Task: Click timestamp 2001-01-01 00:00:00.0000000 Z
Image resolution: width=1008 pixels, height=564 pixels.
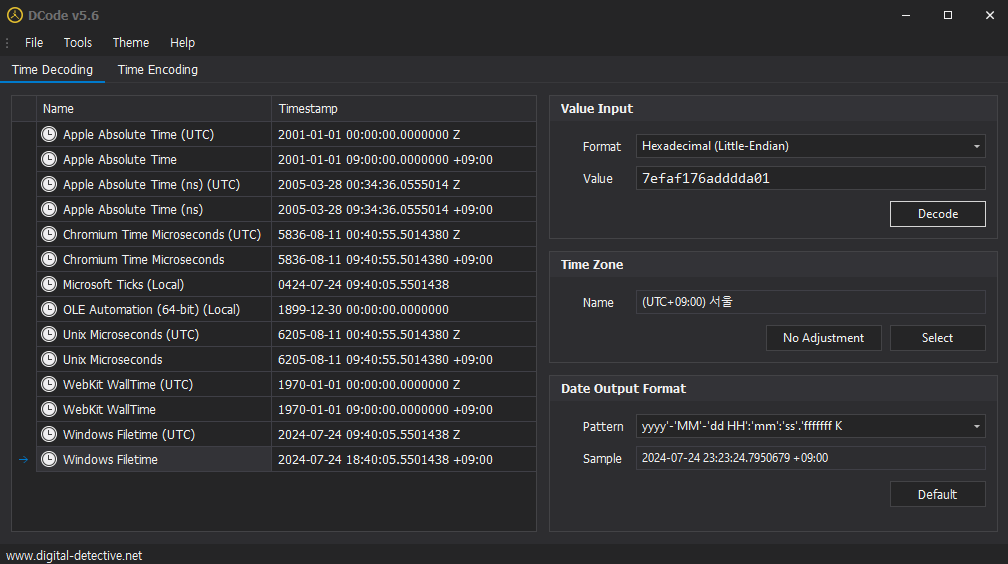Action: click(369, 134)
